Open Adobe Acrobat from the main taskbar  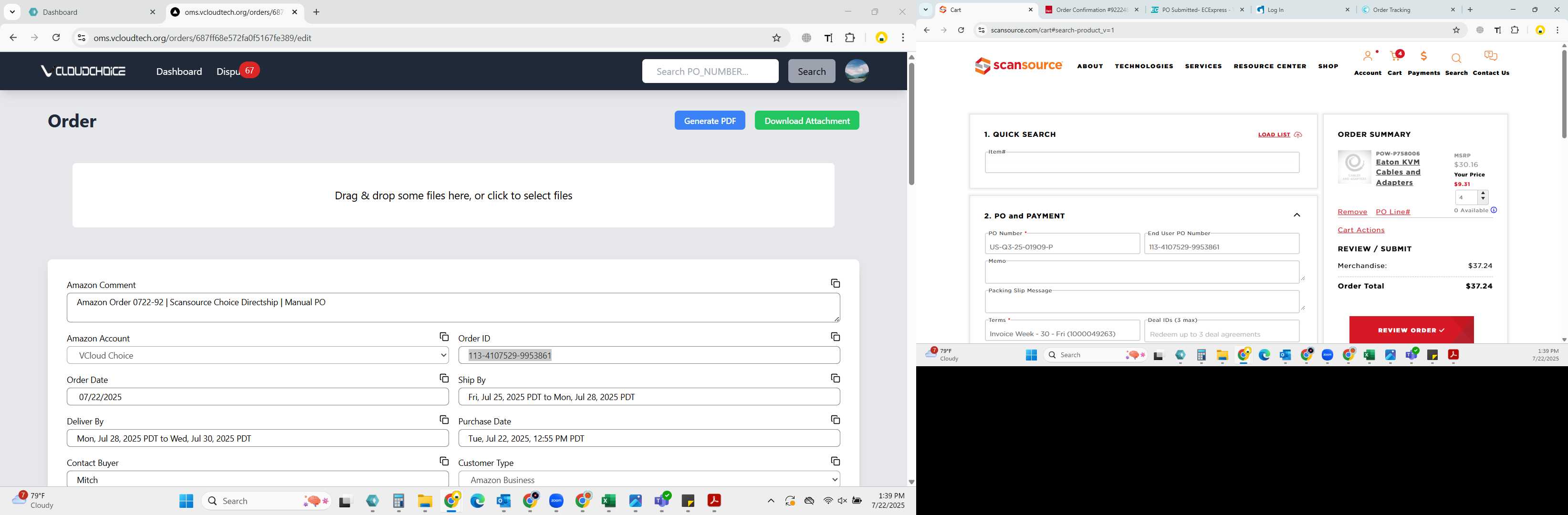coord(713,500)
